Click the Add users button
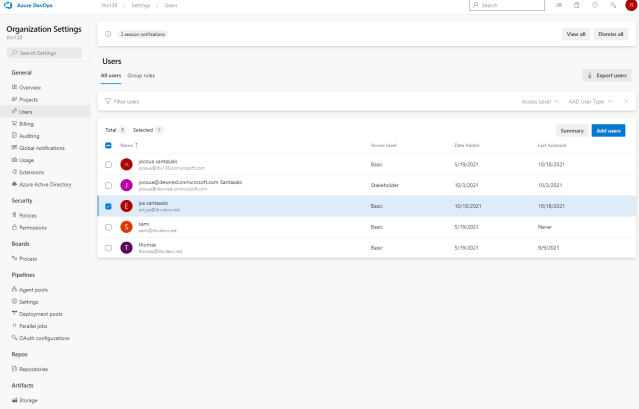The image size is (639, 409). pyautogui.click(x=608, y=130)
